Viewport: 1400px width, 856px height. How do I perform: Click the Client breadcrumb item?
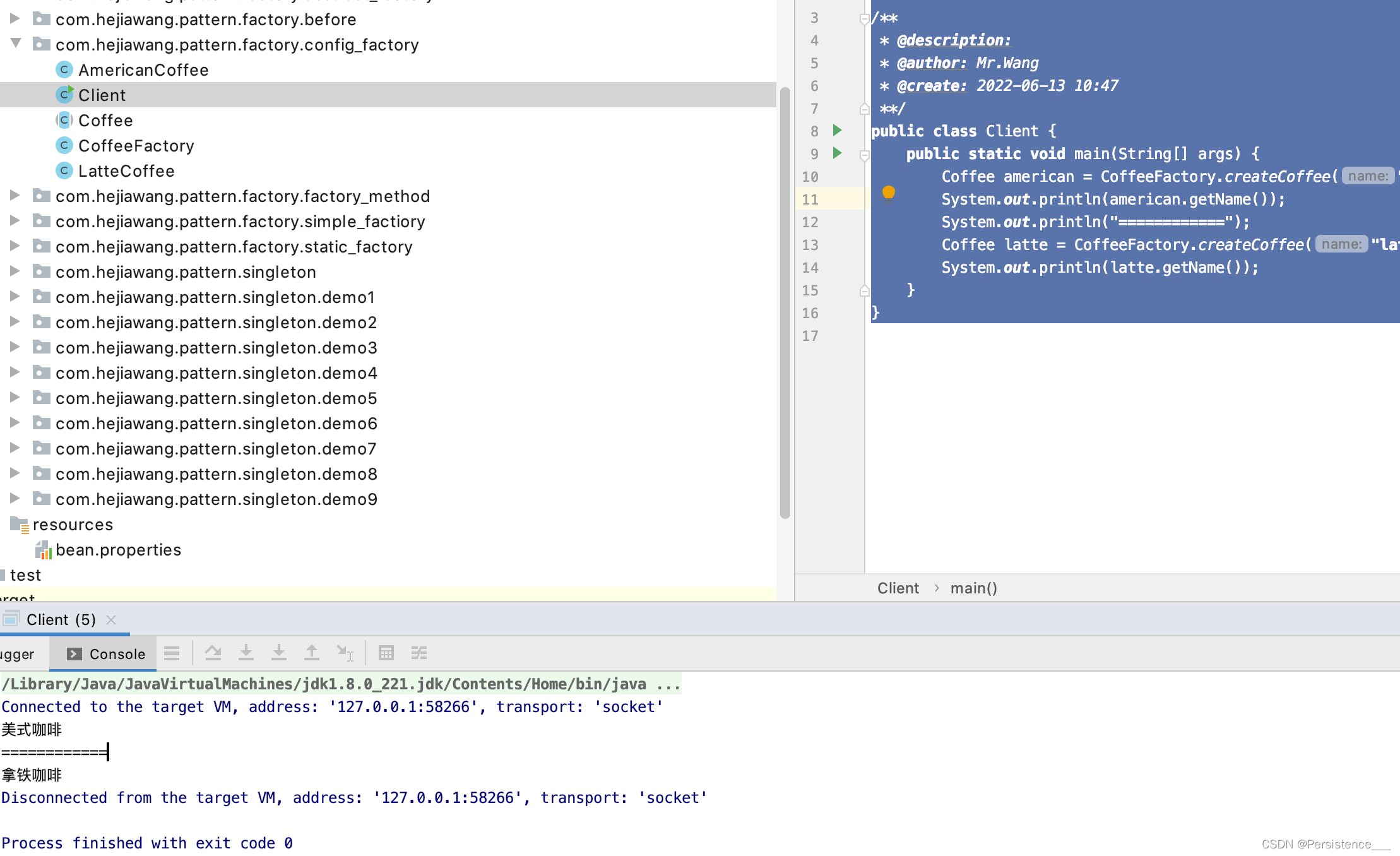898,588
